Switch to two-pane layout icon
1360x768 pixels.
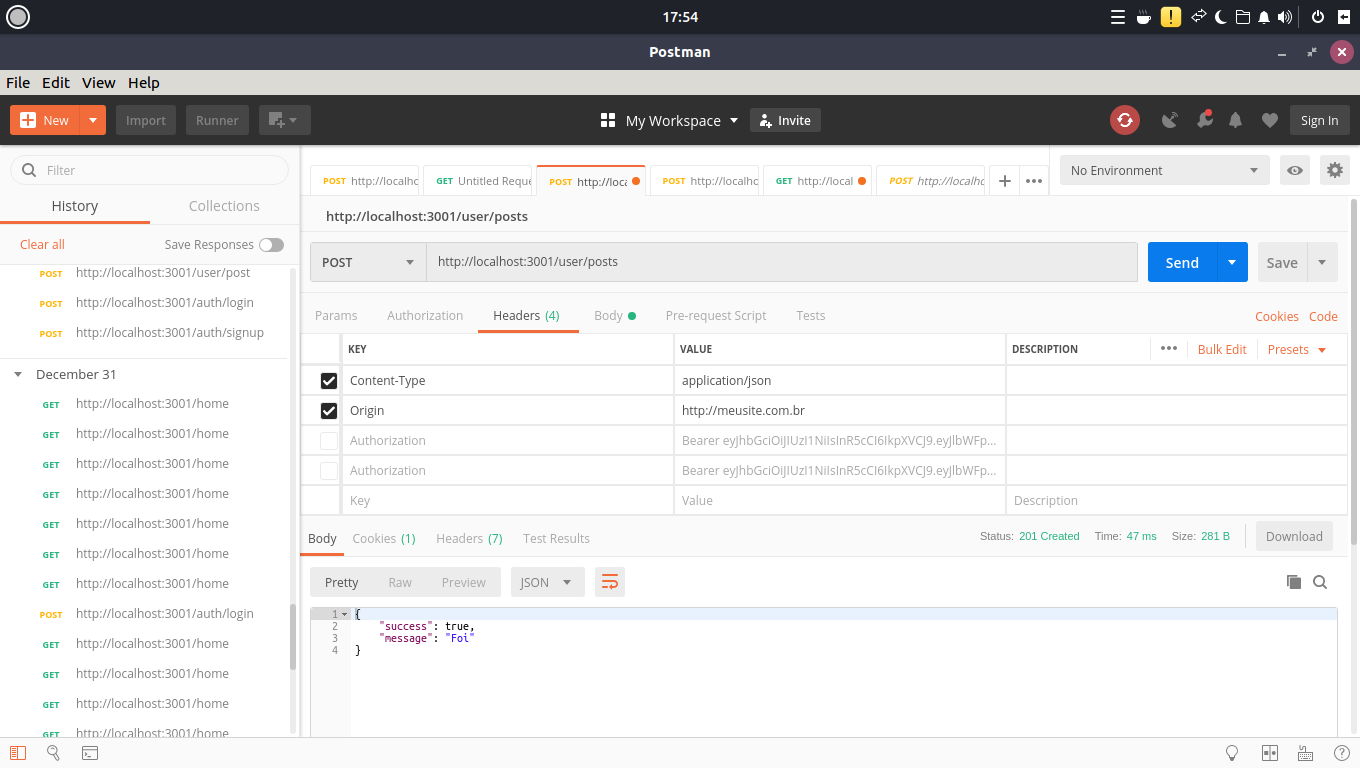pyautogui.click(x=1270, y=753)
